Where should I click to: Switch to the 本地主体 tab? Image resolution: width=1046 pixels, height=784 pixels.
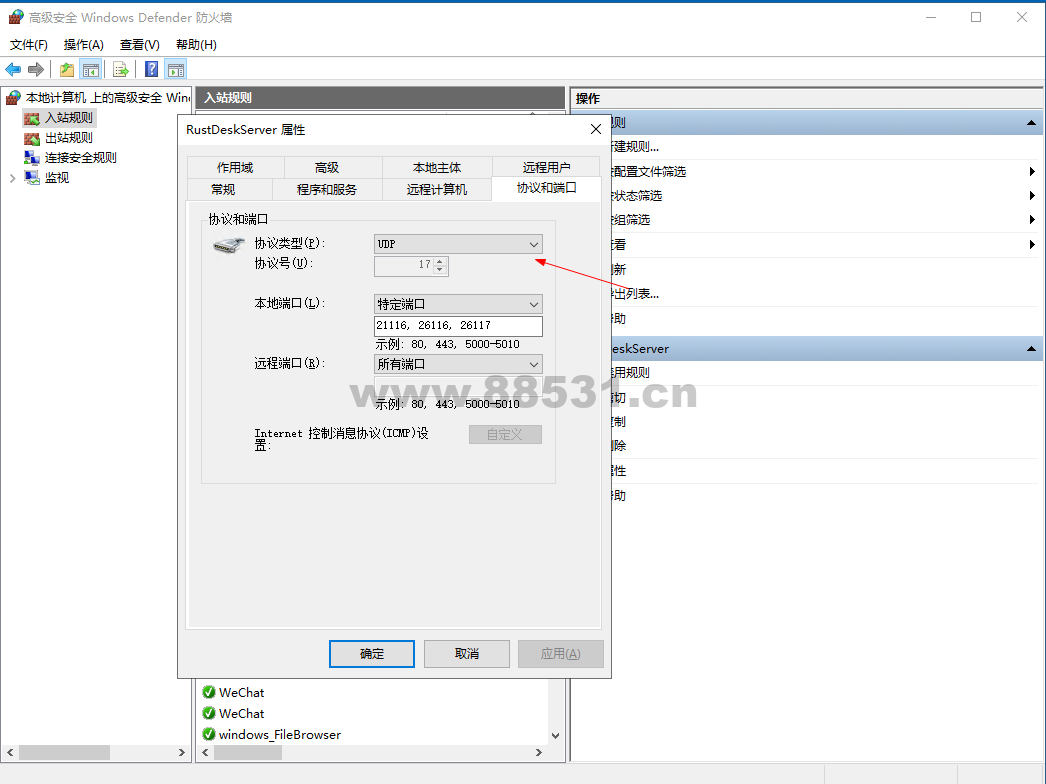click(437, 167)
